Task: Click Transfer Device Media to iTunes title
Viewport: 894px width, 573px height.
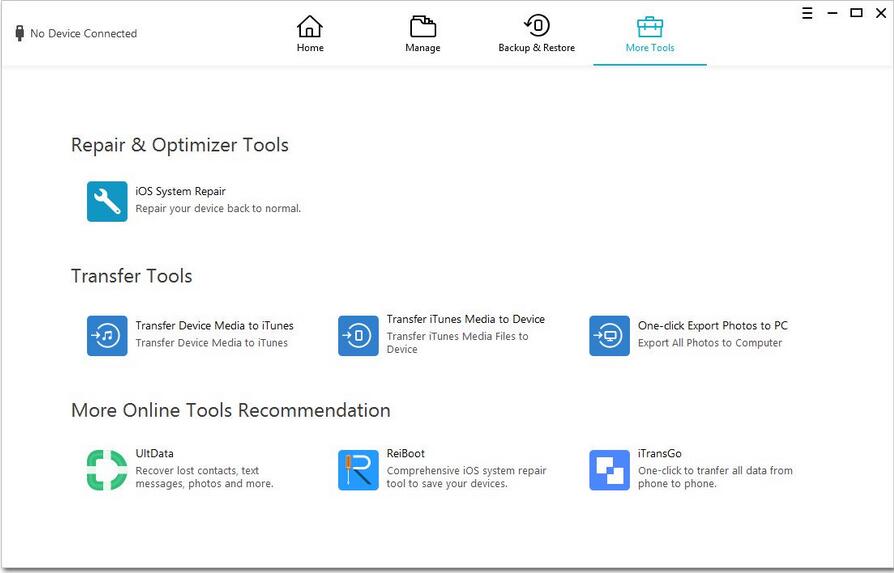Action: (214, 326)
